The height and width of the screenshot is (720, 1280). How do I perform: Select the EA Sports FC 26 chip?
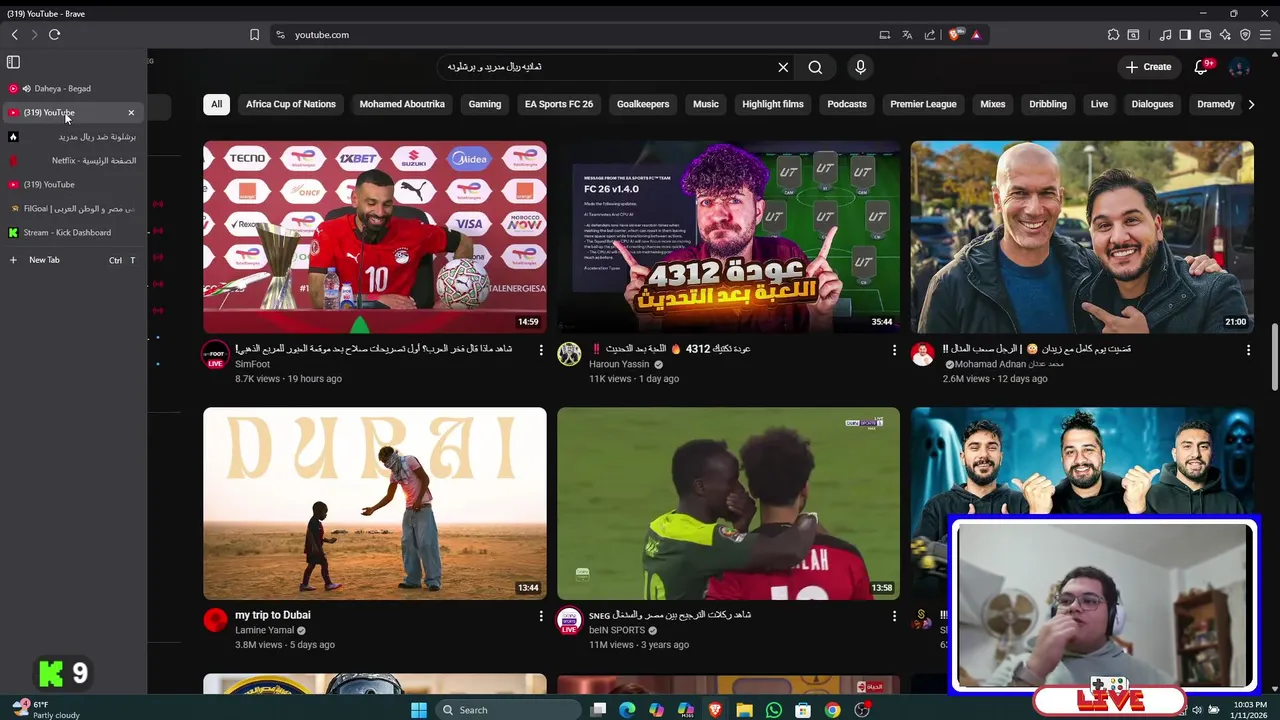coord(559,104)
